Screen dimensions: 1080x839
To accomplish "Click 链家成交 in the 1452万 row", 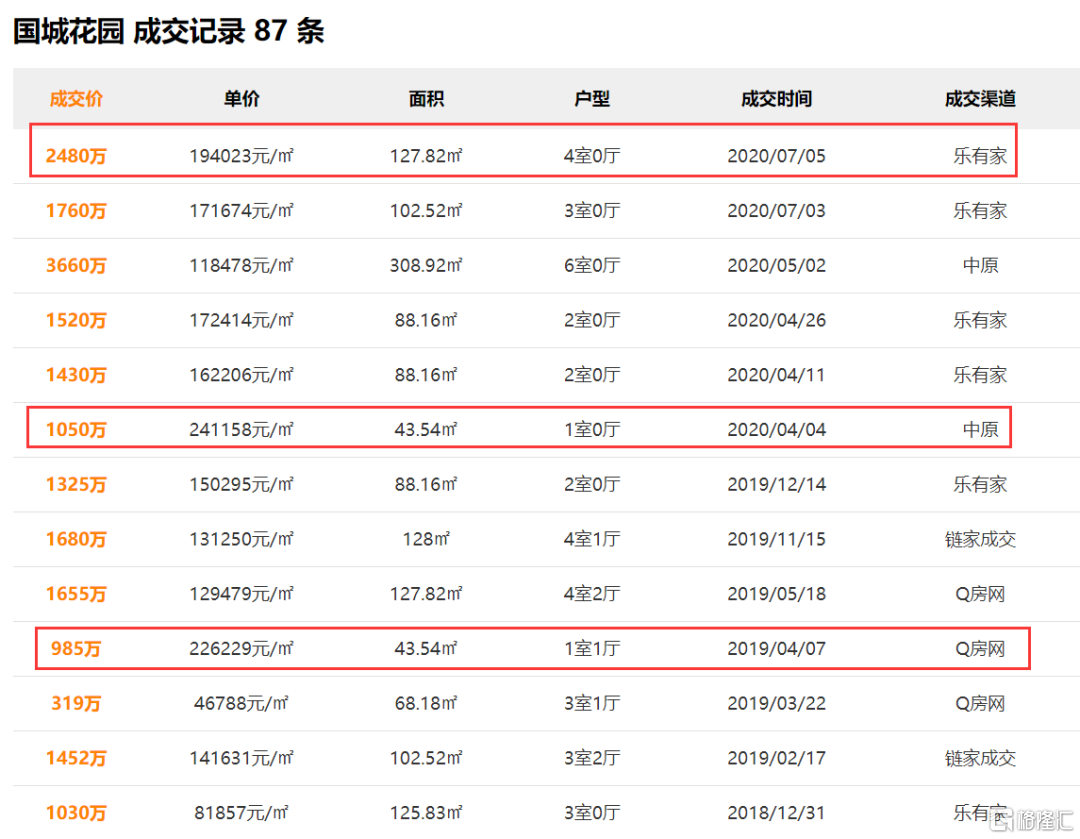I will click(x=980, y=759).
